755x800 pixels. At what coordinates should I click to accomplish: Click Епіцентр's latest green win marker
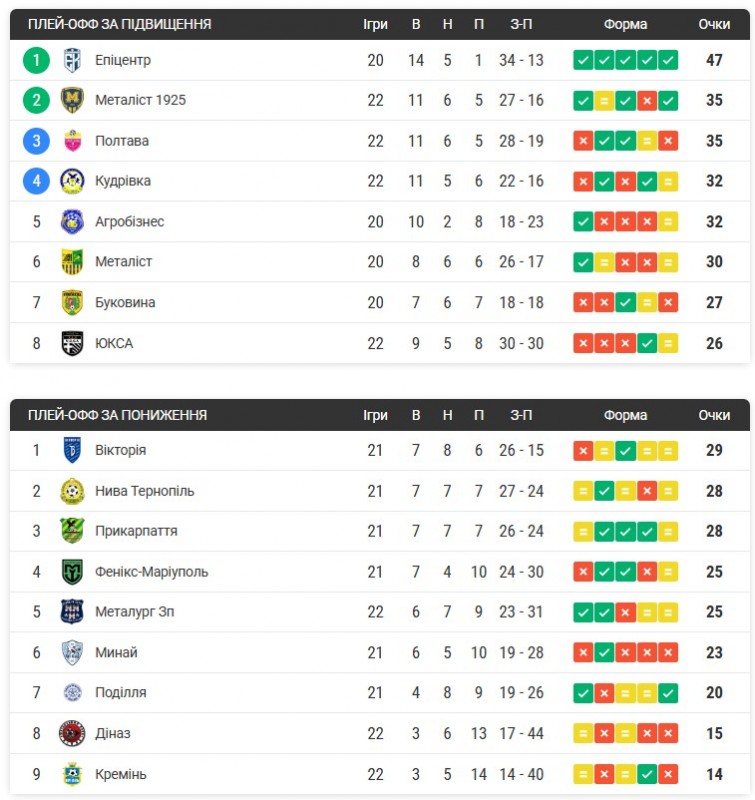[668, 60]
